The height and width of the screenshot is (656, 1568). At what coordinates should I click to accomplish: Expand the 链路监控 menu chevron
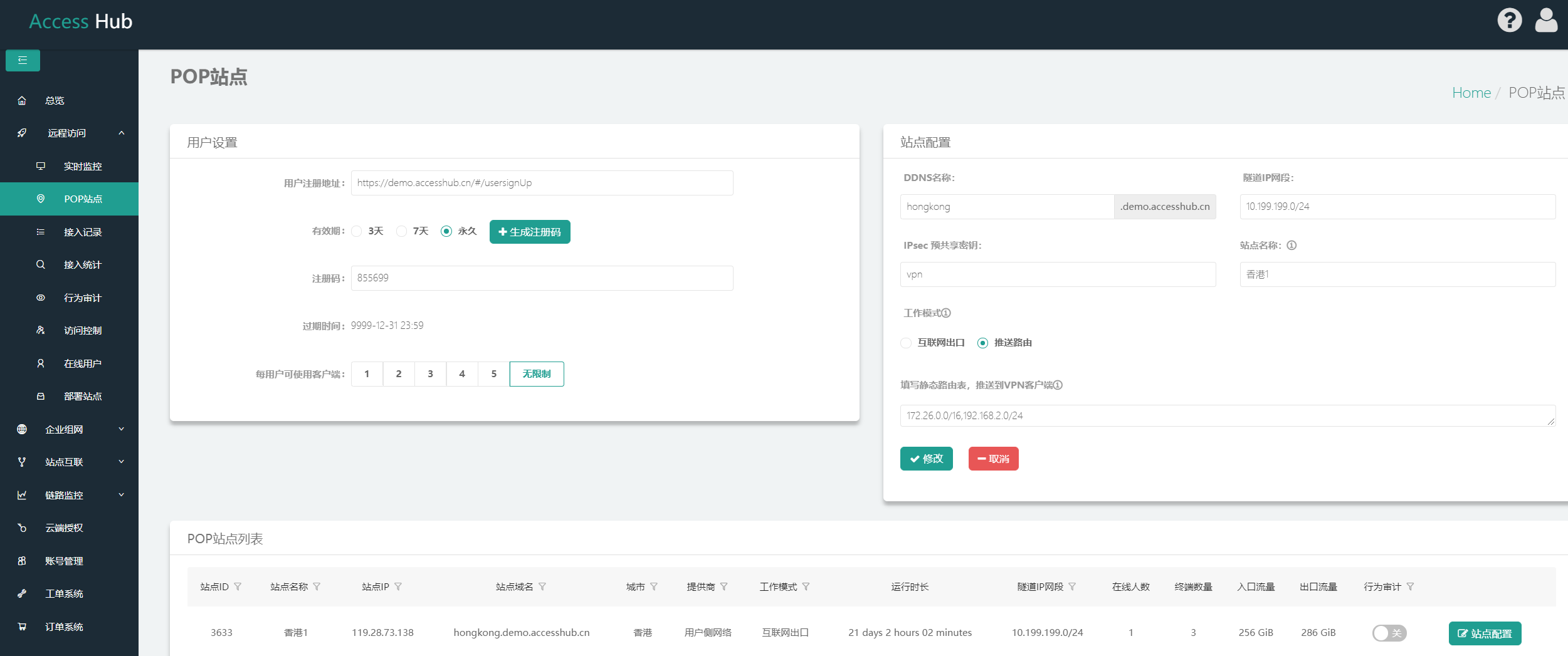(122, 495)
